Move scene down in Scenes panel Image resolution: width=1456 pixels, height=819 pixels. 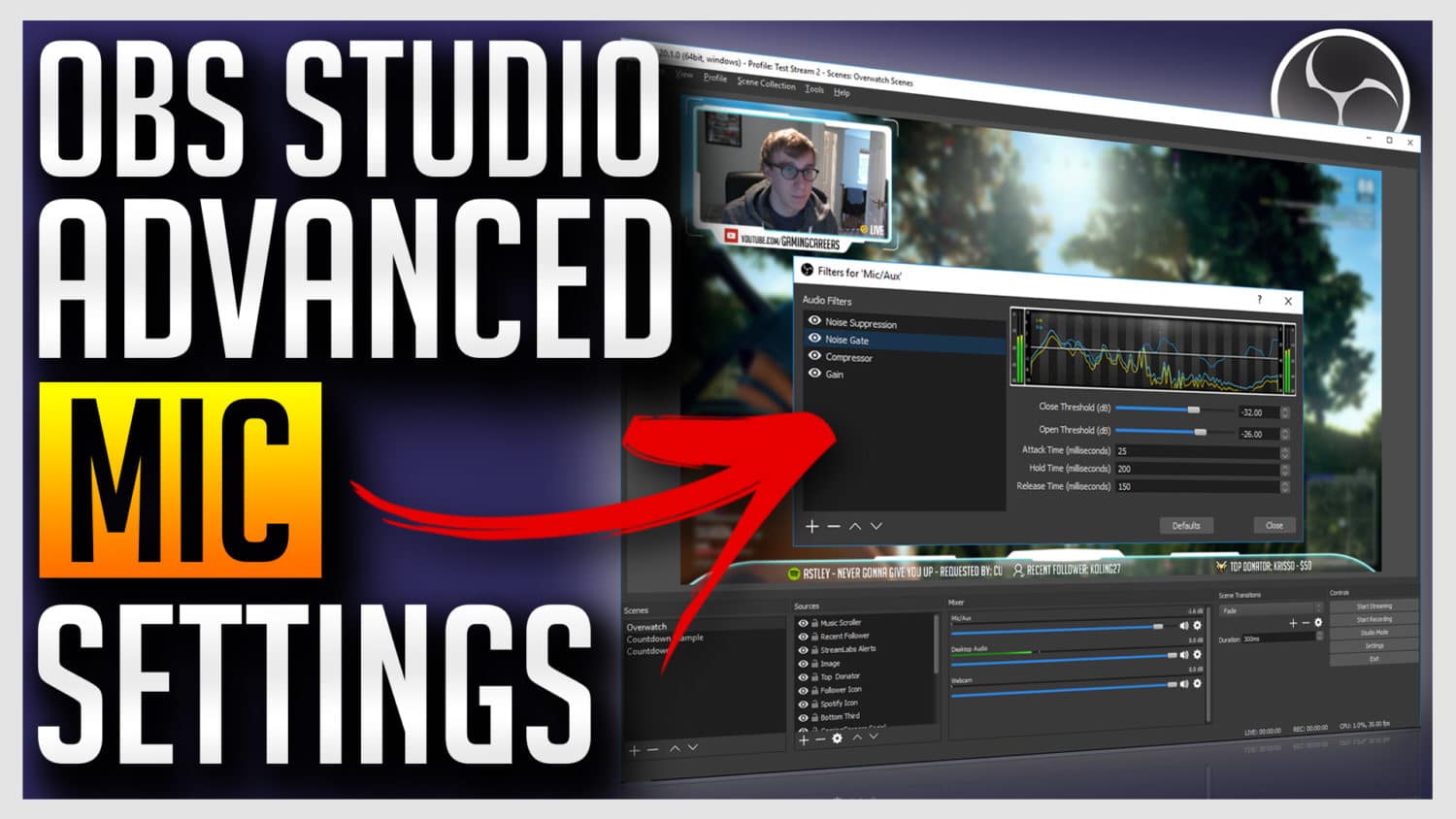[693, 747]
